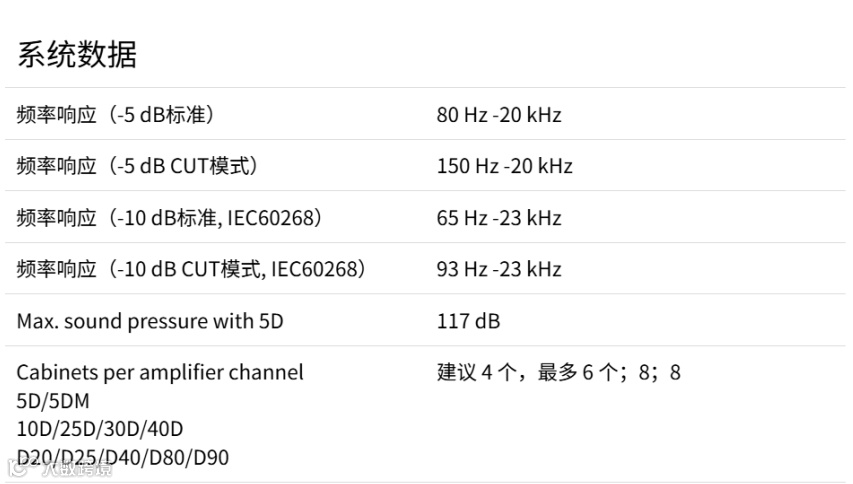Click the 93 Hz -23 kHz value

tap(499, 269)
